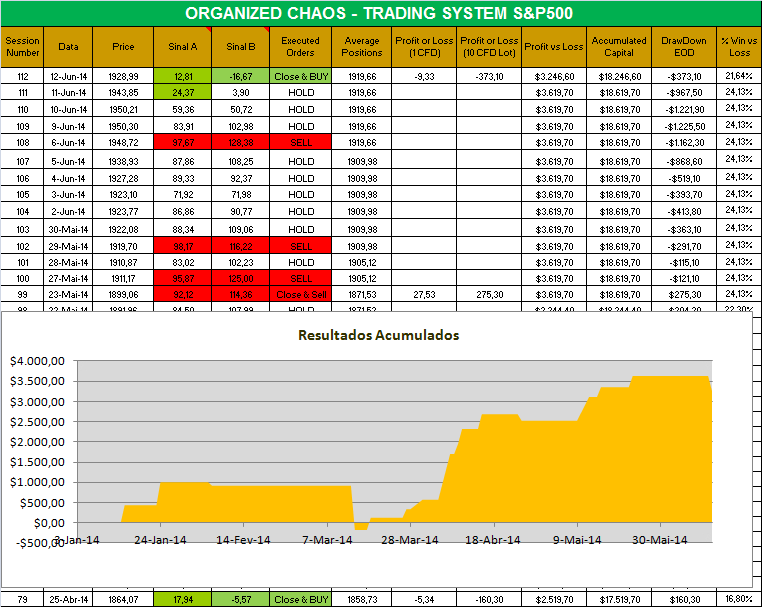This screenshot has width=762, height=607.
Task: Click the red Sinal A cell 97,67
Action: click(x=183, y=142)
